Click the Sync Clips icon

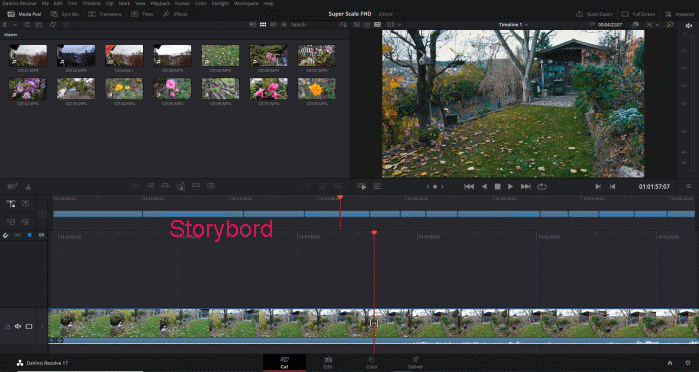click(x=53, y=25)
